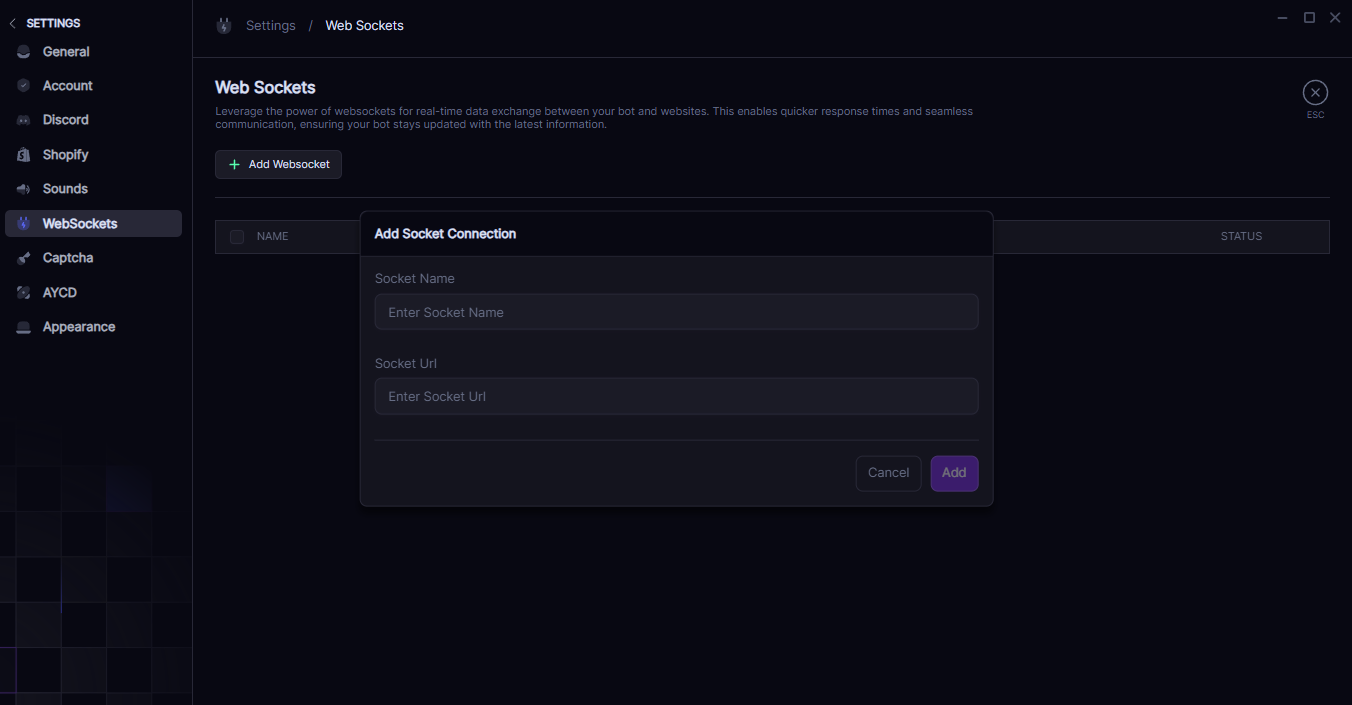Click the Shopify bag icon
1352x705 pixels.
23,155
